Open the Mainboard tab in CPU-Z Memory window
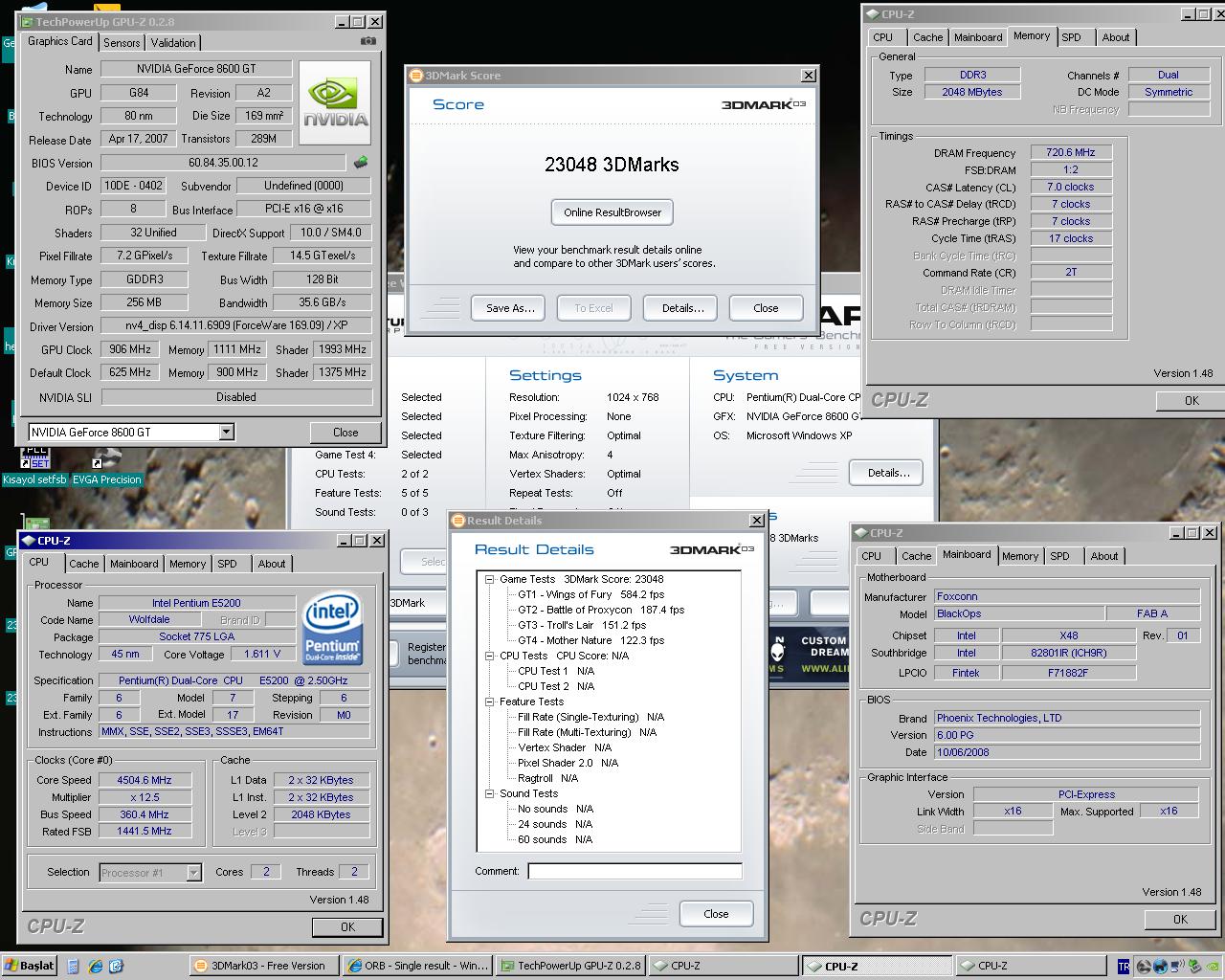 point(978,37)
